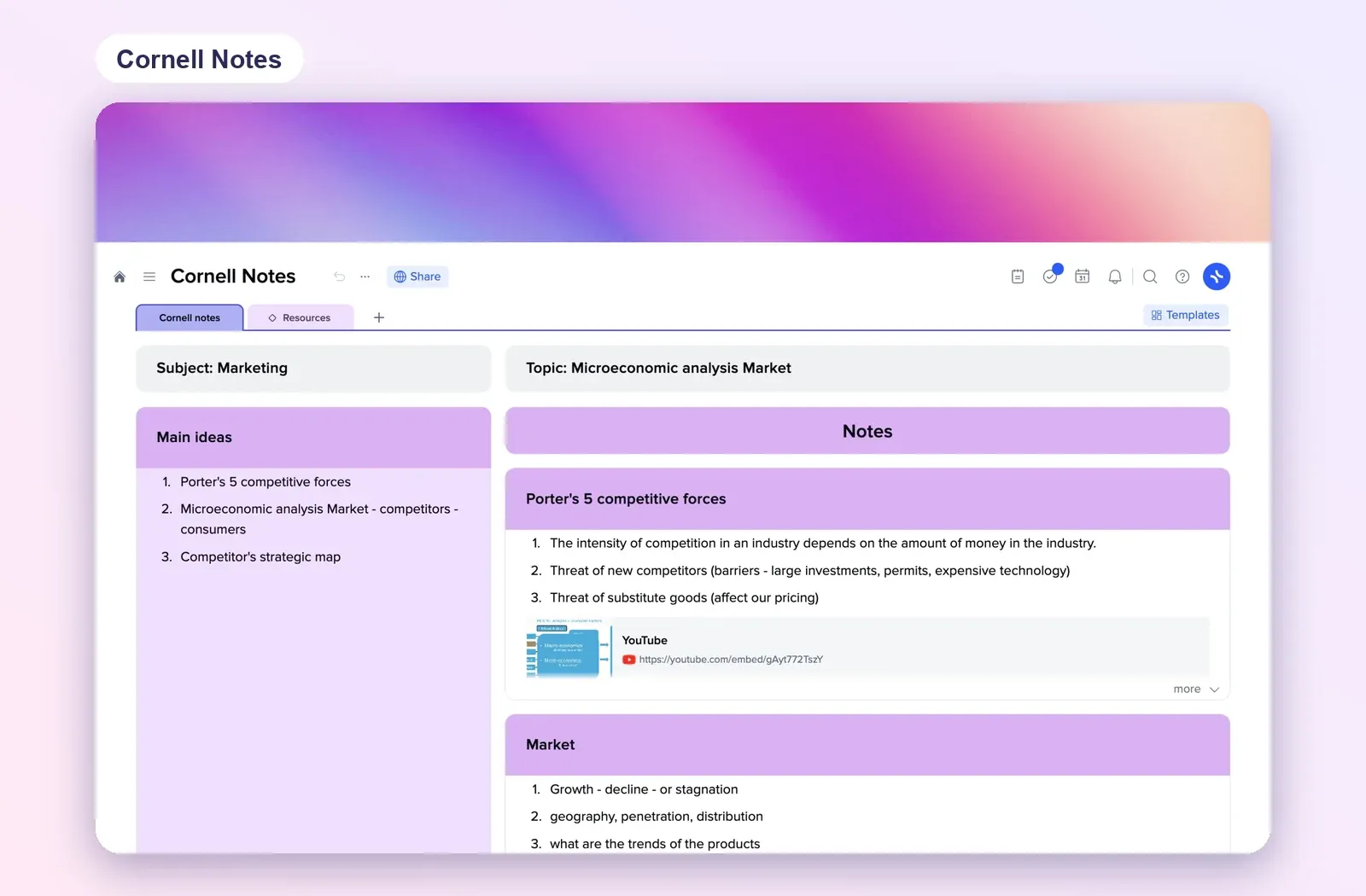Click the 'Topic: Microeconomic analysis Market' field
Image resolution: width=1366 pixels, height=896 pixels.
pyautogui.click(x=867, y=369)
